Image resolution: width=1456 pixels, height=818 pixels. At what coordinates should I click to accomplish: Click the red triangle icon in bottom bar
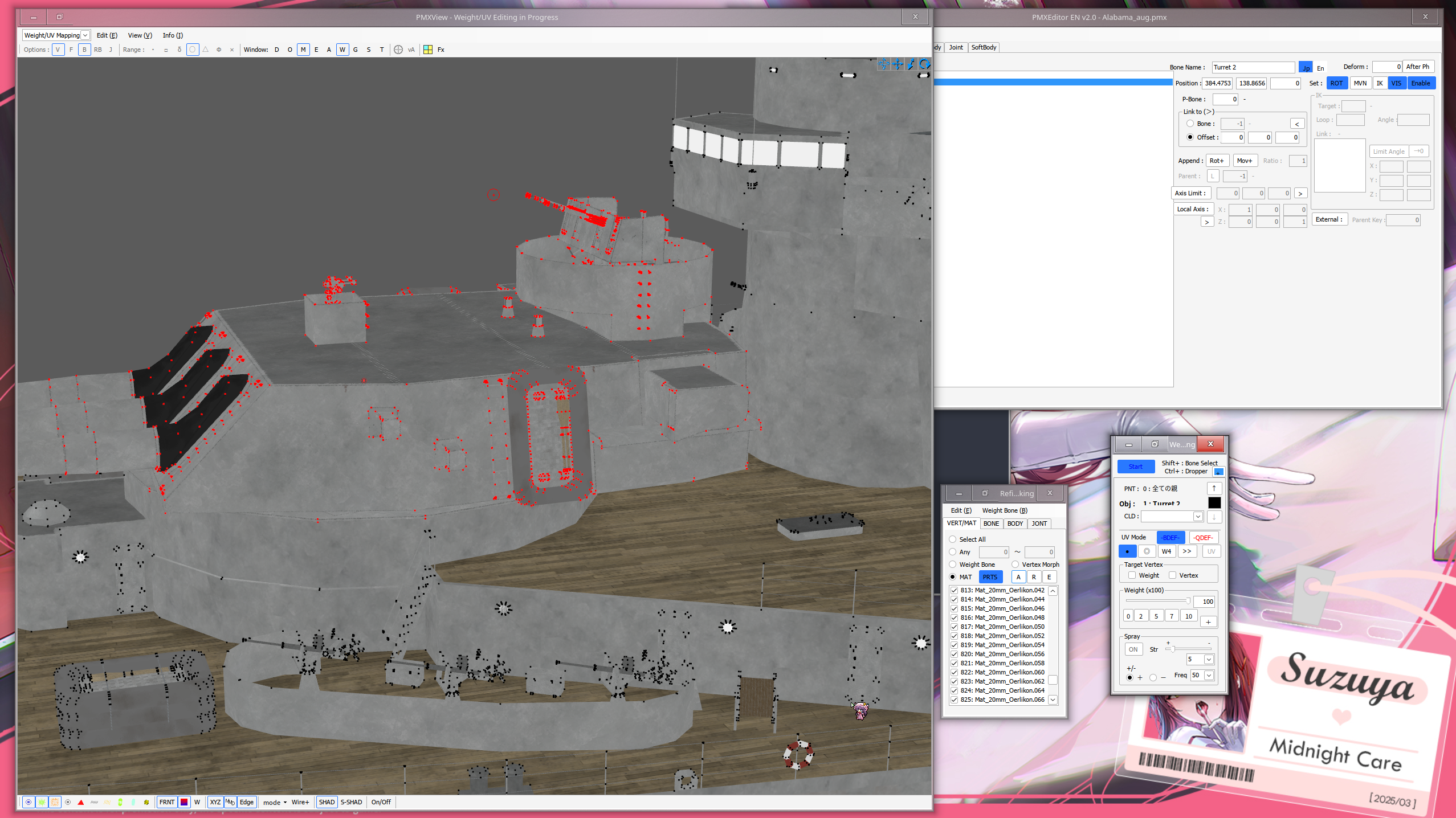pyautogui.click(x=81, y=802)
